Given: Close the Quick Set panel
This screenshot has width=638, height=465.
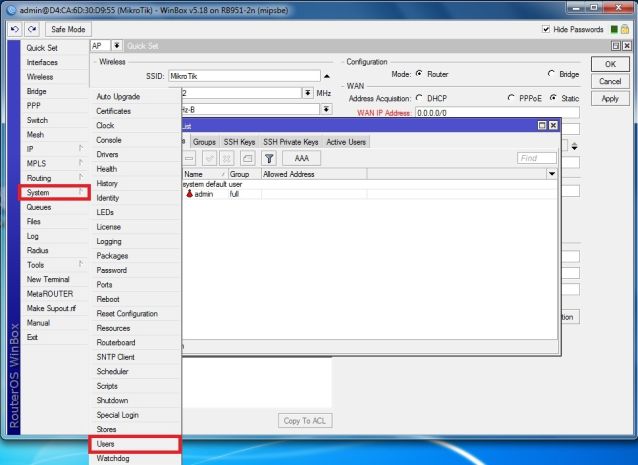Looking at the screenshot, I should coord(627,46).
